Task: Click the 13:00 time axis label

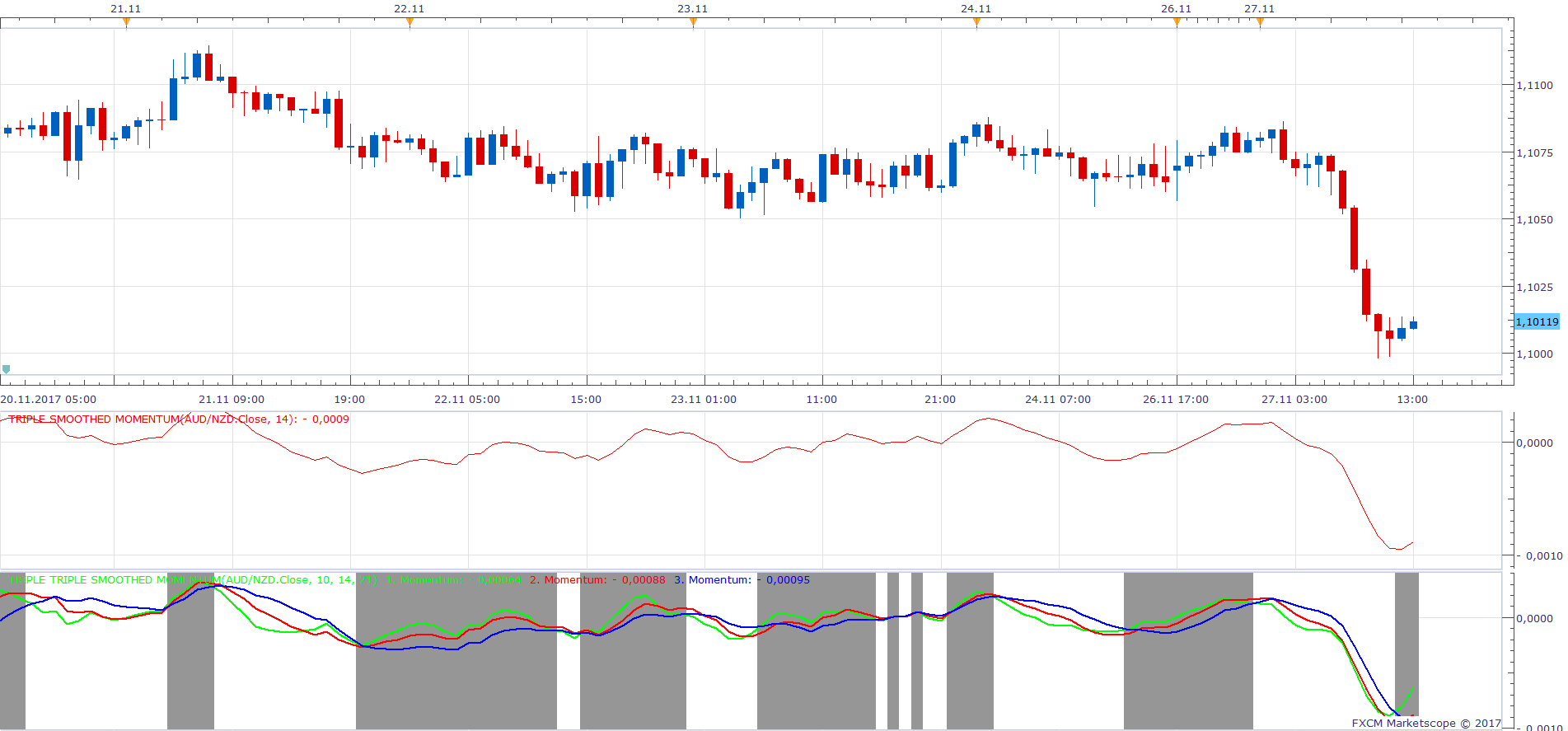Action: (1412, 399)
